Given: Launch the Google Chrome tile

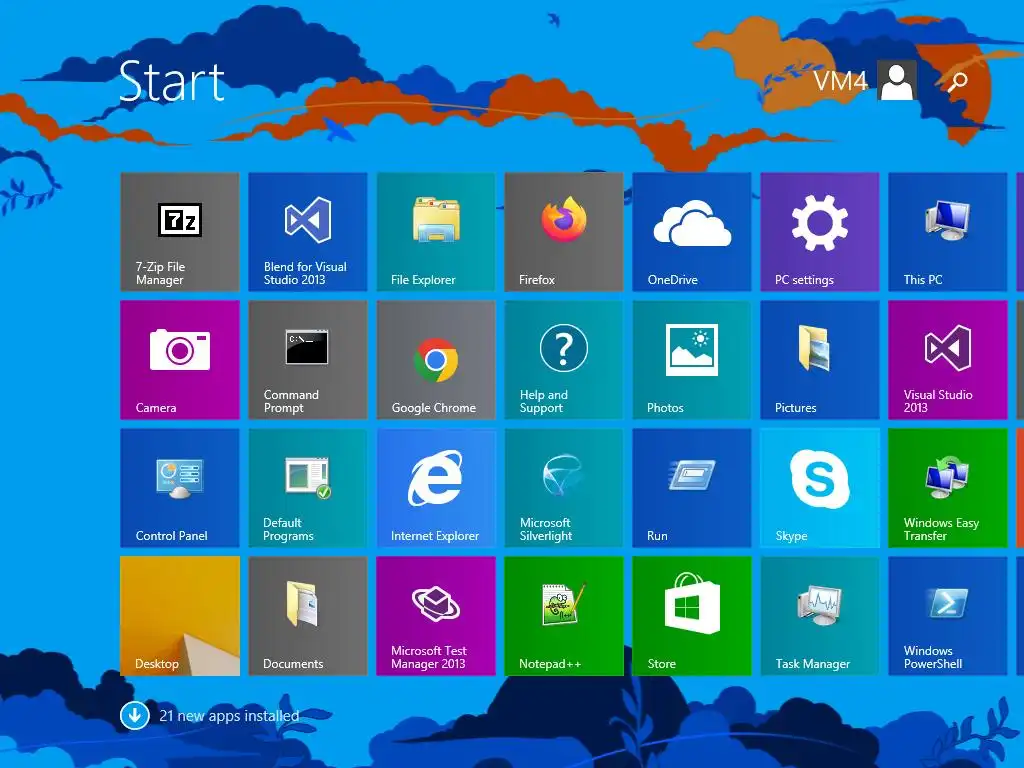Looking at the screenshot, I should tap(436, 360).
